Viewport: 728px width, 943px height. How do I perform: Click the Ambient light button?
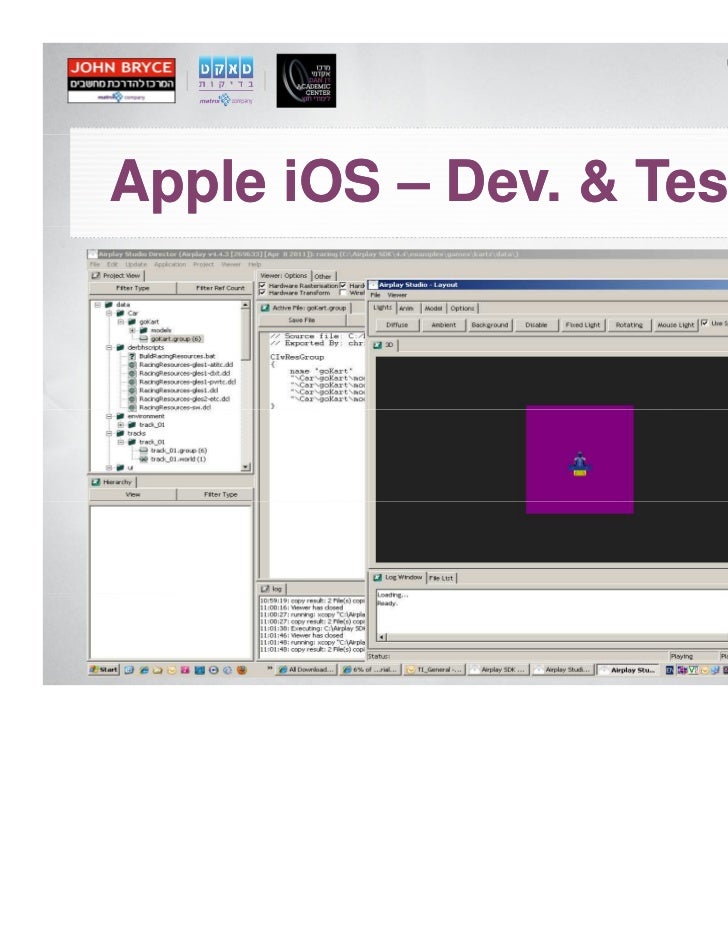pos(444,325)
